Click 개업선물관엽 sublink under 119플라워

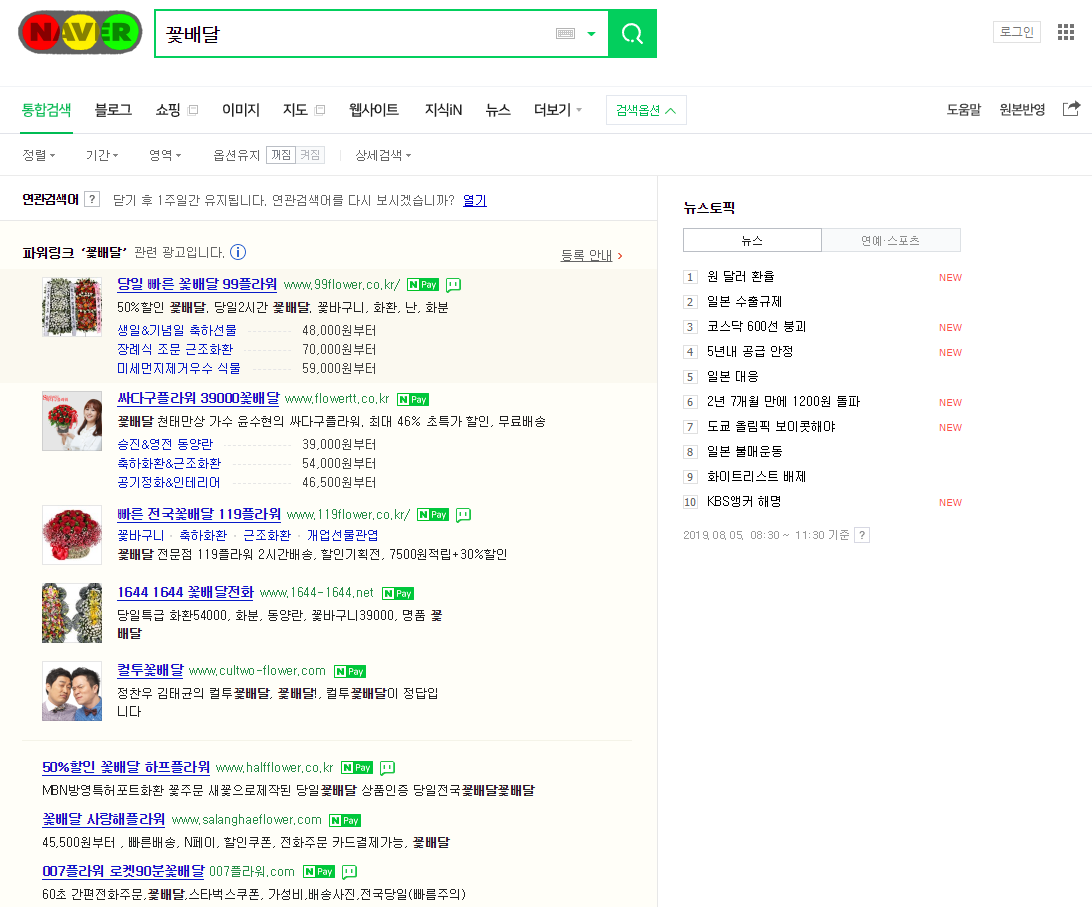[x=343, y=535]
